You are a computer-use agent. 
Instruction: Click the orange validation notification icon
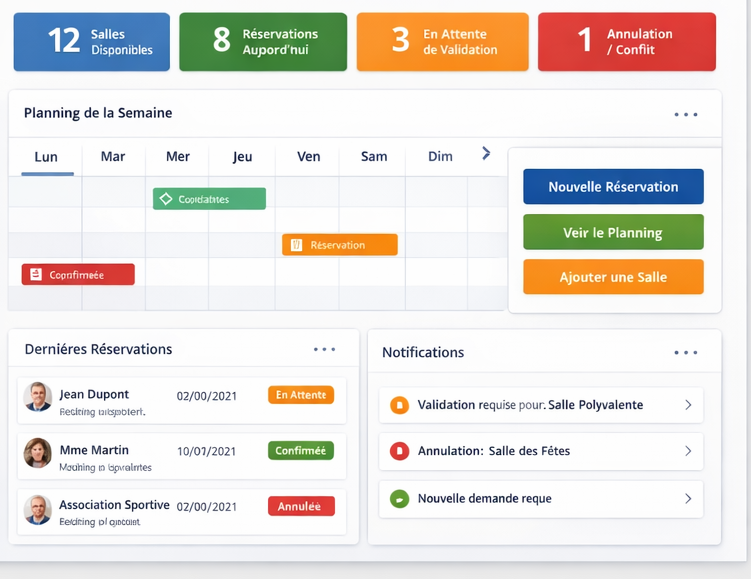pyautogui.click(x=399, y=405)
